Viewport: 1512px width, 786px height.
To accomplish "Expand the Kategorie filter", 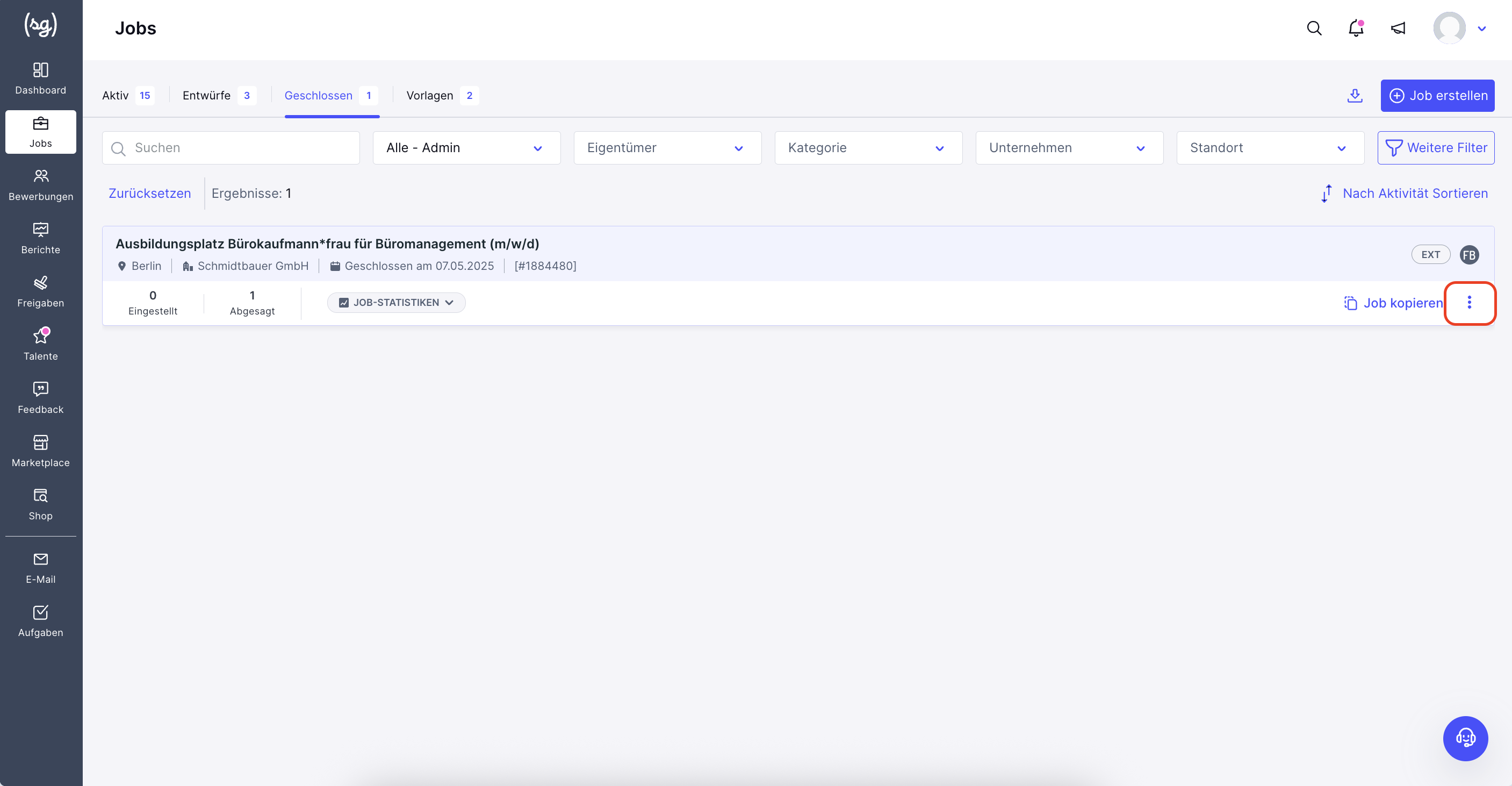I will 868,148.
